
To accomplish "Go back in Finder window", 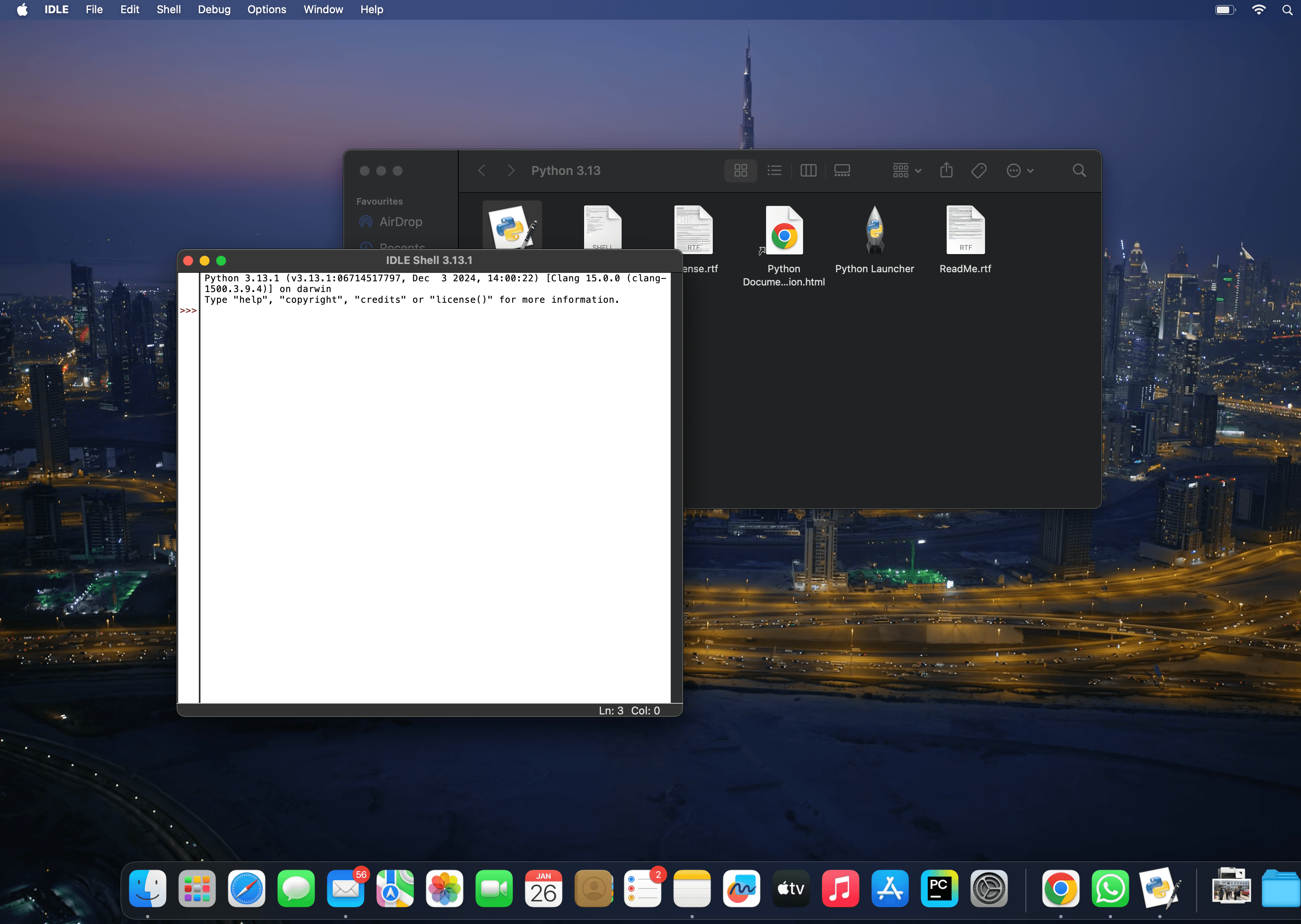I will point(481,171).
